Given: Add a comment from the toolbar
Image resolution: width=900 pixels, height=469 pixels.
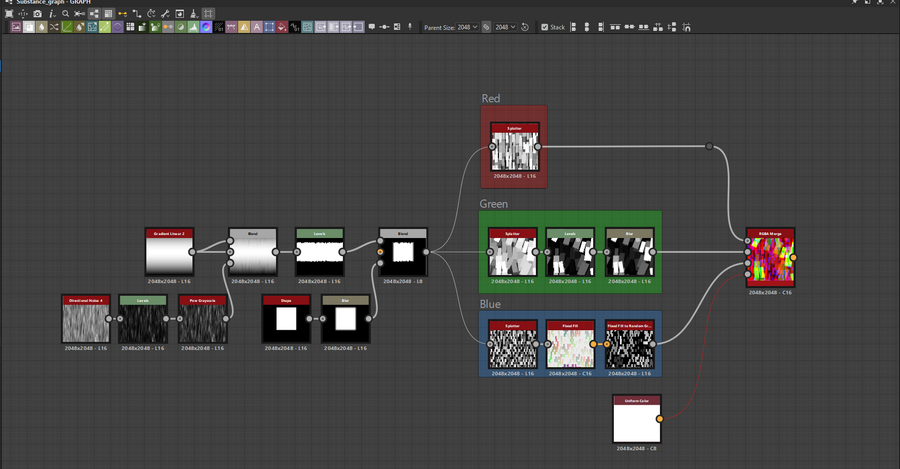Looking at the screenshot, I should 371,27.
